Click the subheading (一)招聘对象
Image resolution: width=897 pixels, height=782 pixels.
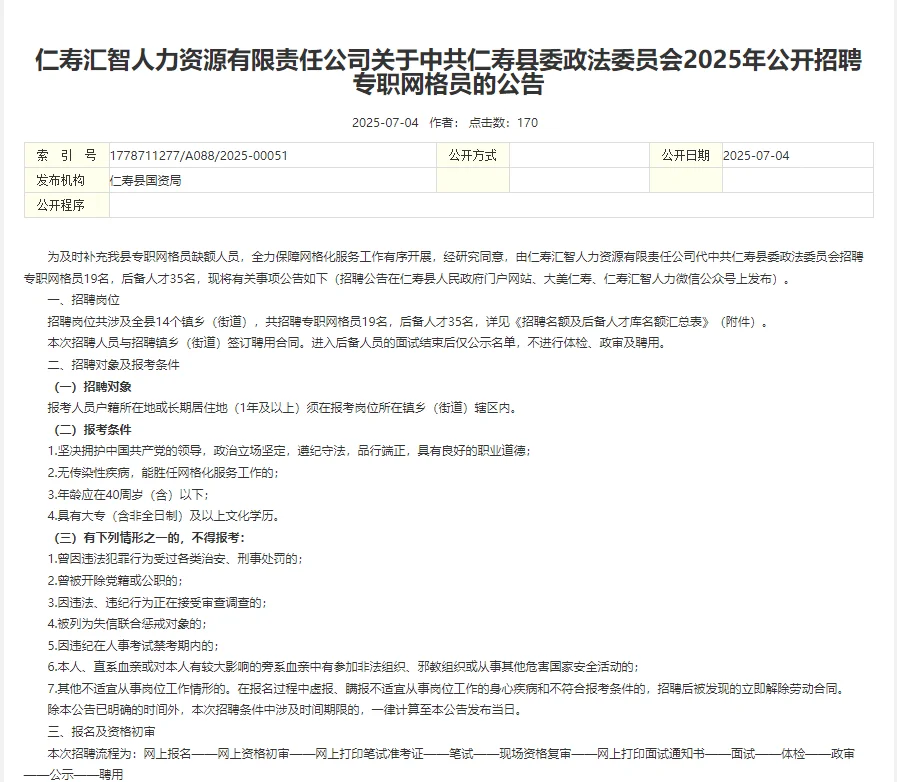pos(93,387)
